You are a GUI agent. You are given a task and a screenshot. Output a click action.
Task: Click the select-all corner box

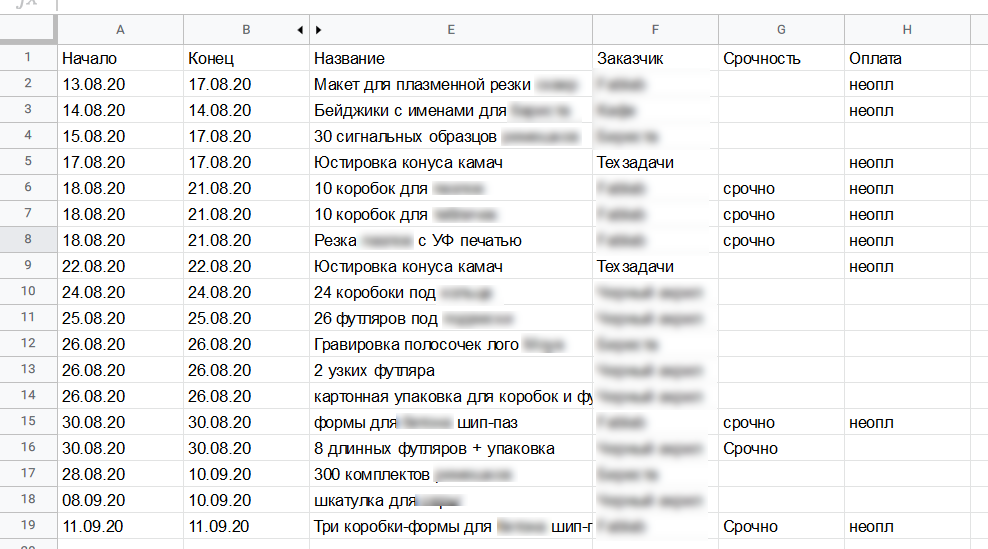point(28,29)
